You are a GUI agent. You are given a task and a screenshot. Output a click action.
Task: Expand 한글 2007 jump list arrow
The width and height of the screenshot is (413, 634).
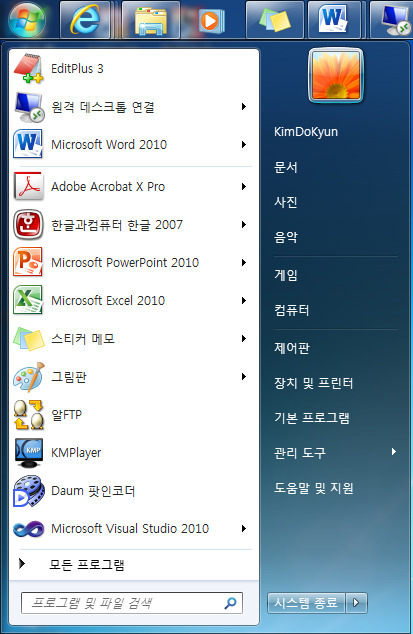point(244,224)
